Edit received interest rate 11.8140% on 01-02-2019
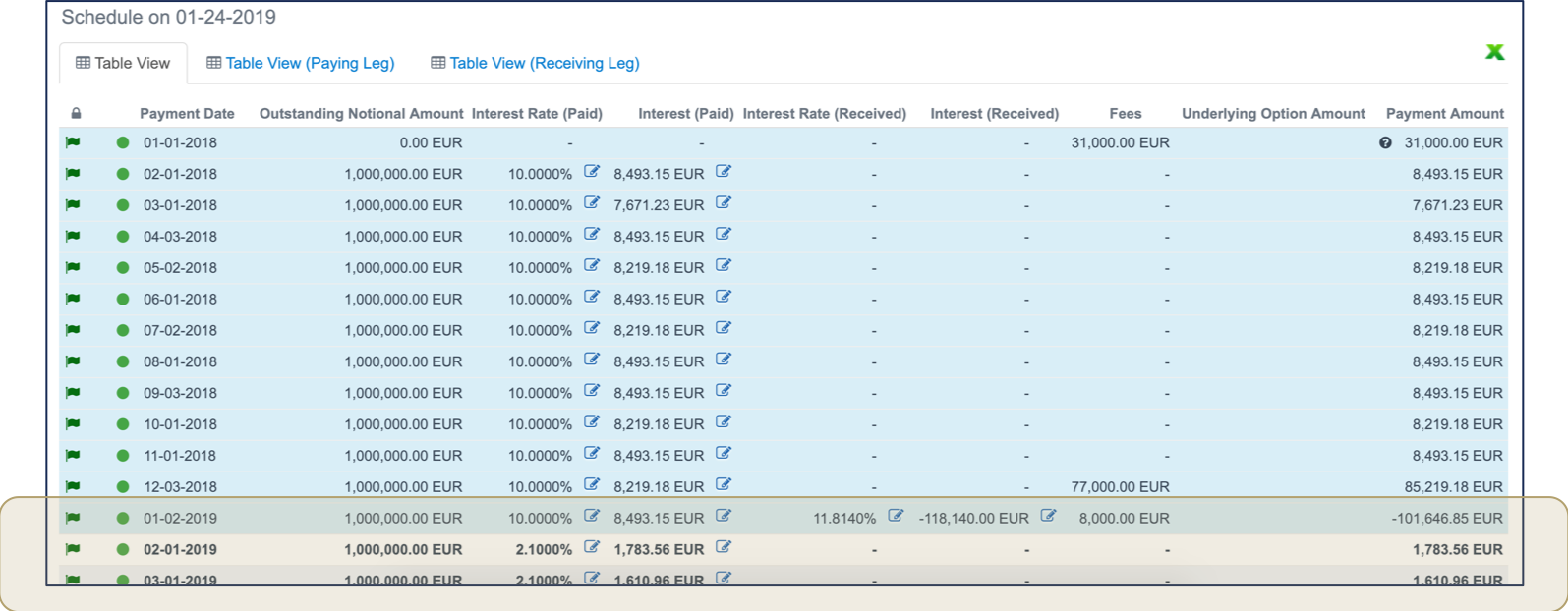The width and height of the screenshot is (1568, 611). [896, 516]
